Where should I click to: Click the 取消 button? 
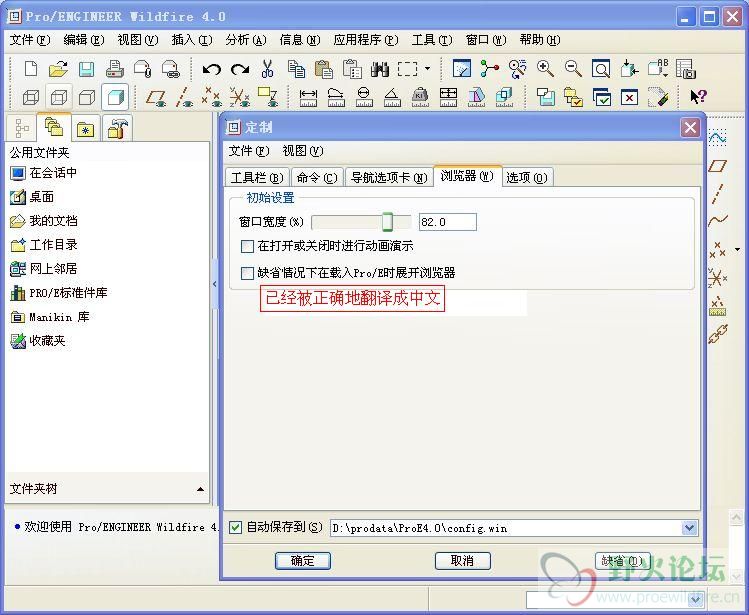pyautogui.click(x=462, y=561)
